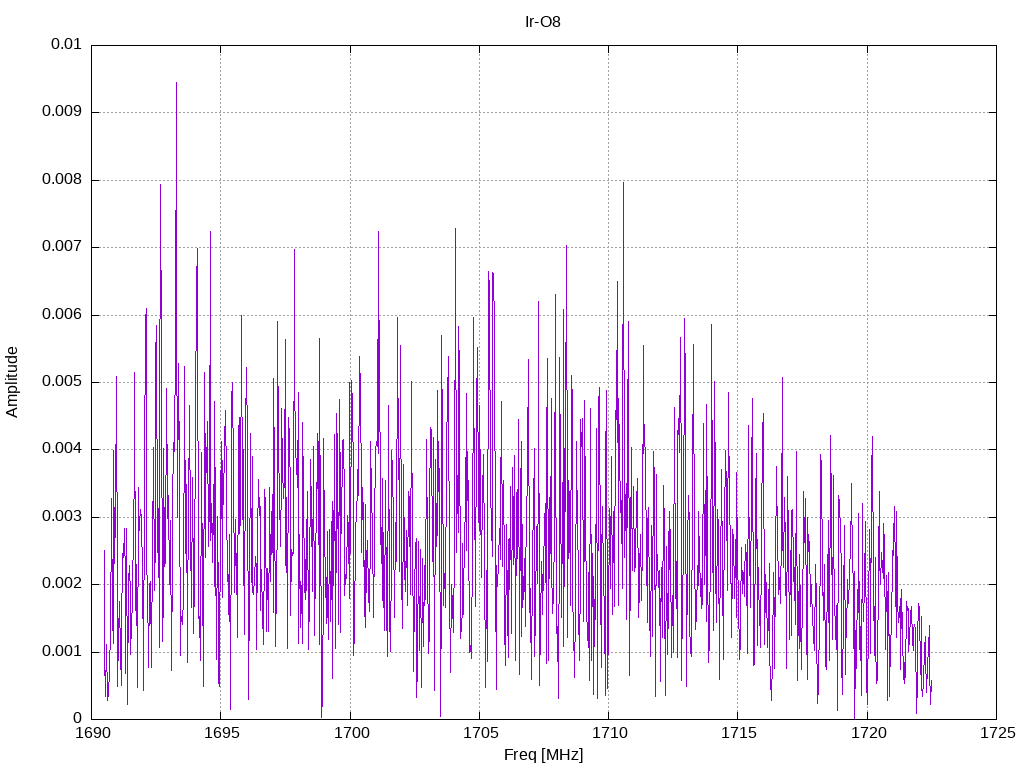Screen dimensions: 1024x768
Task: Click the 1700 x-axis tick label
Action: click(x=351, y=733)
